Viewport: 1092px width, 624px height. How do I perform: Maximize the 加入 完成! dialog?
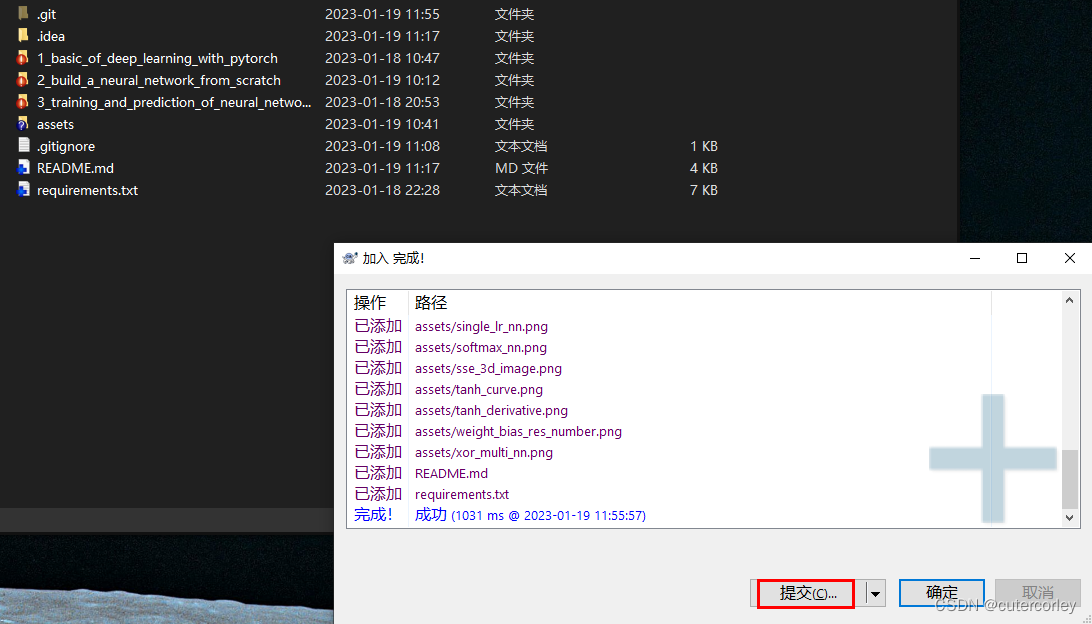pyautogui.click(x=1022, y=258)
